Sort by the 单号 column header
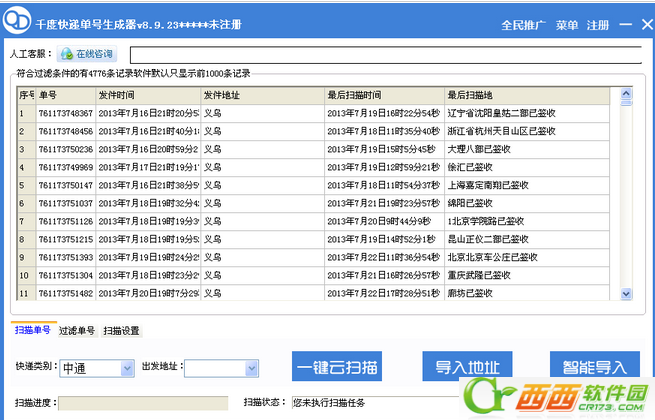 click(x=66, y=95)
